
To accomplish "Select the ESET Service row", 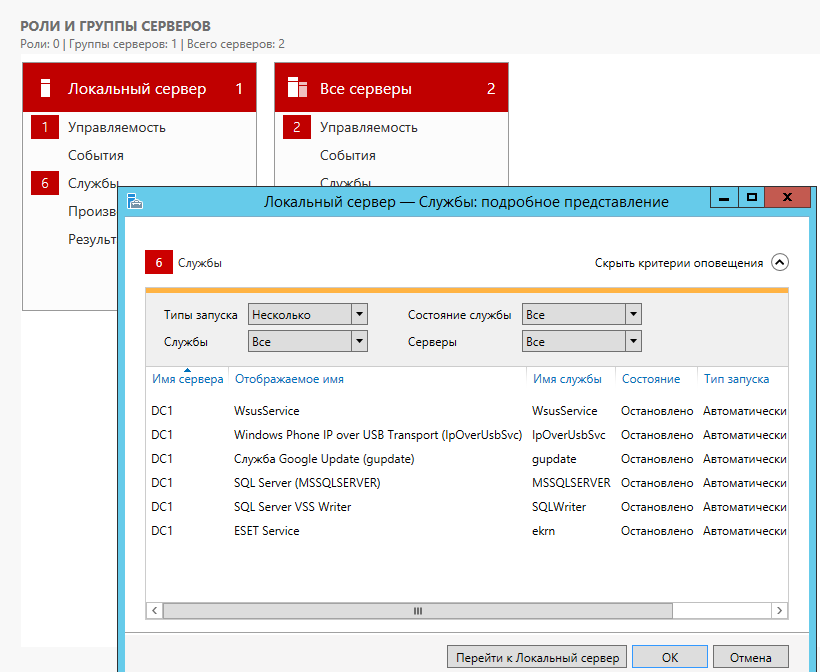I will coord(467,531).
